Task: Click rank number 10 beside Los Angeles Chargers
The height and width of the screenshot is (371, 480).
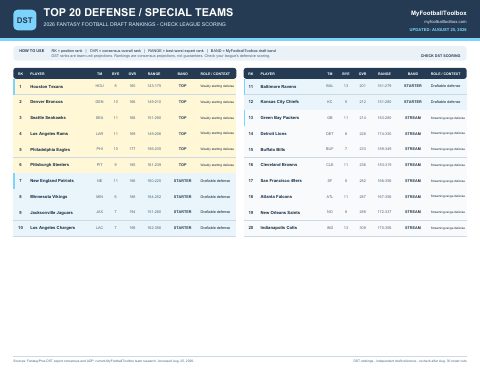Action: point(20,228)
